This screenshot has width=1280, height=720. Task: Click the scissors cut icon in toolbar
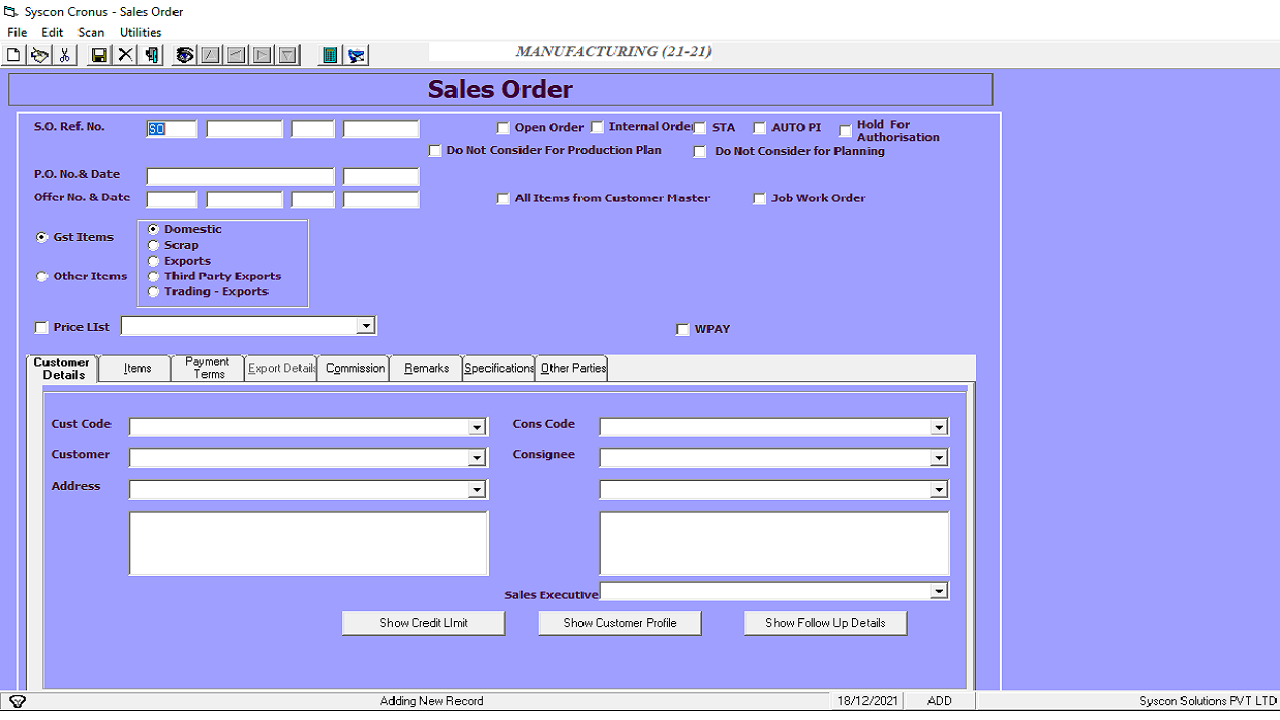pos(64,55)
